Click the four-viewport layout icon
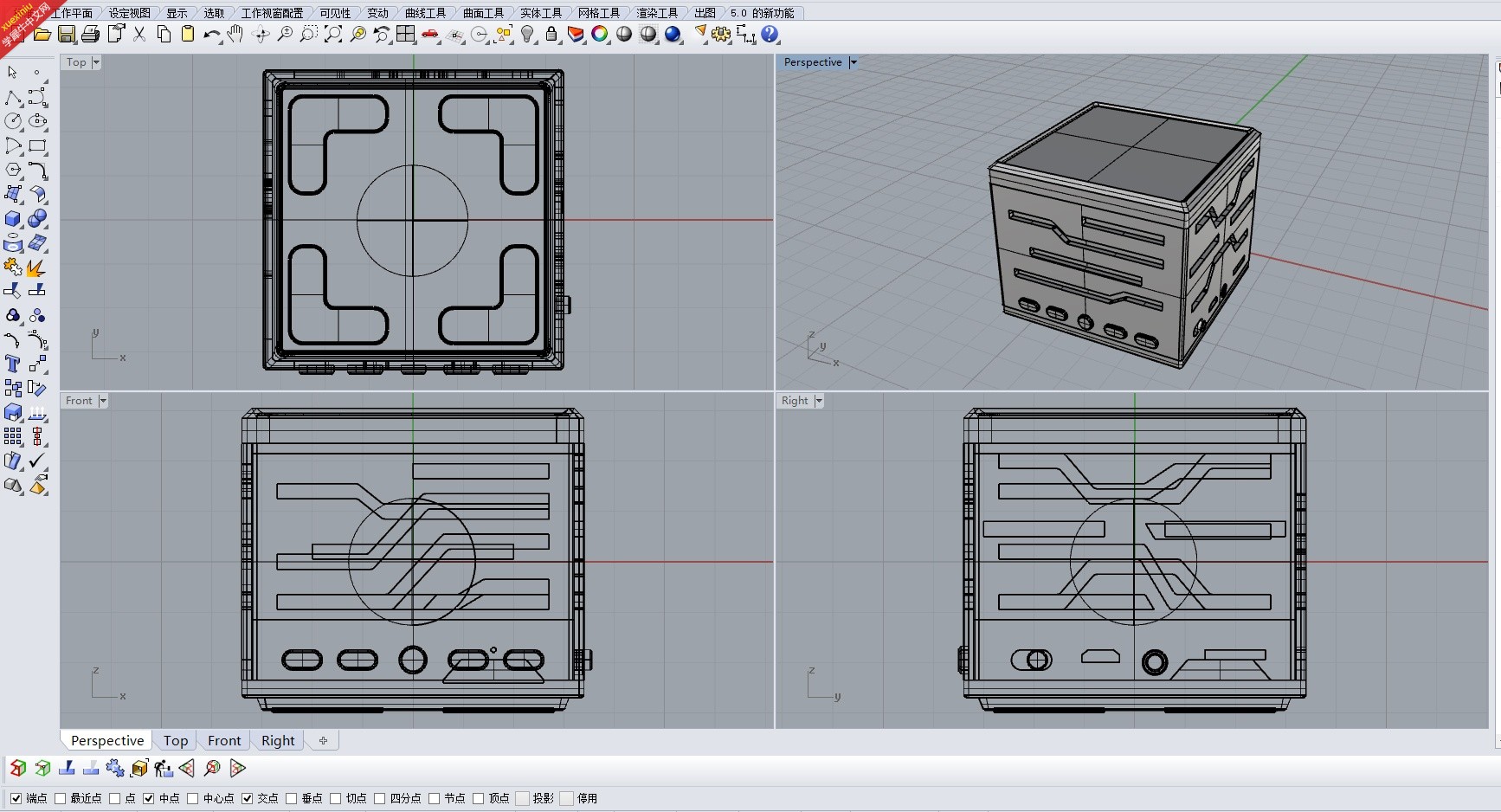Viewport: 1501px width, 812px height. click(x=406, y=35)
